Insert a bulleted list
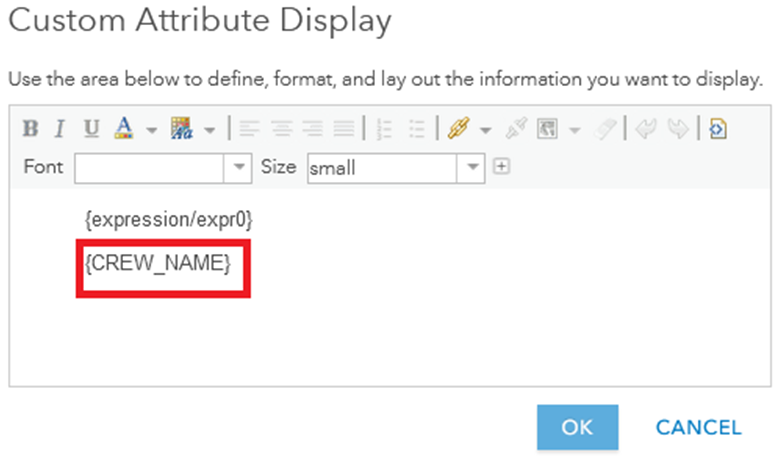This screenshot has width=779, height=458. point(416,129)
